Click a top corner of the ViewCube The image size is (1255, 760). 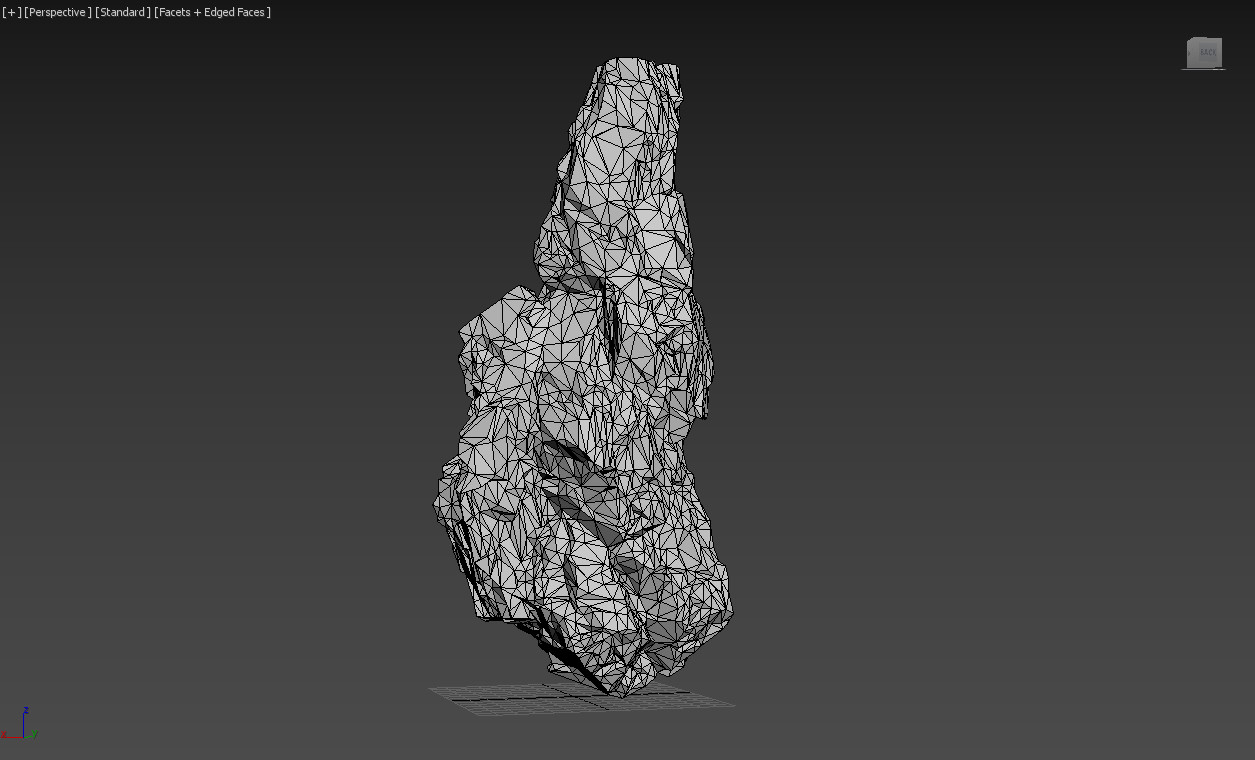click(1190, 40)
